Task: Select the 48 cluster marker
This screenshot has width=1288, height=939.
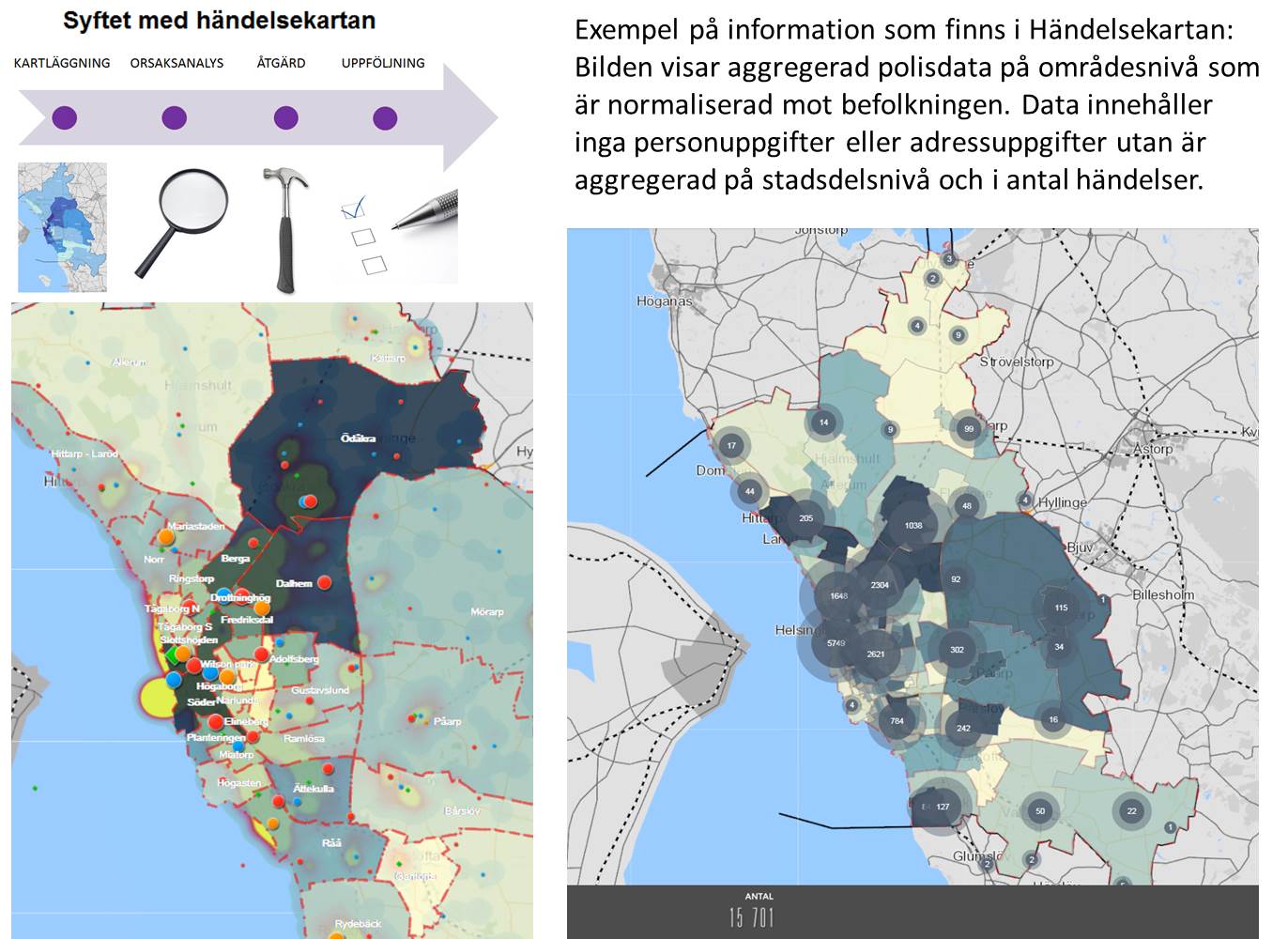Action: [967, 506]
